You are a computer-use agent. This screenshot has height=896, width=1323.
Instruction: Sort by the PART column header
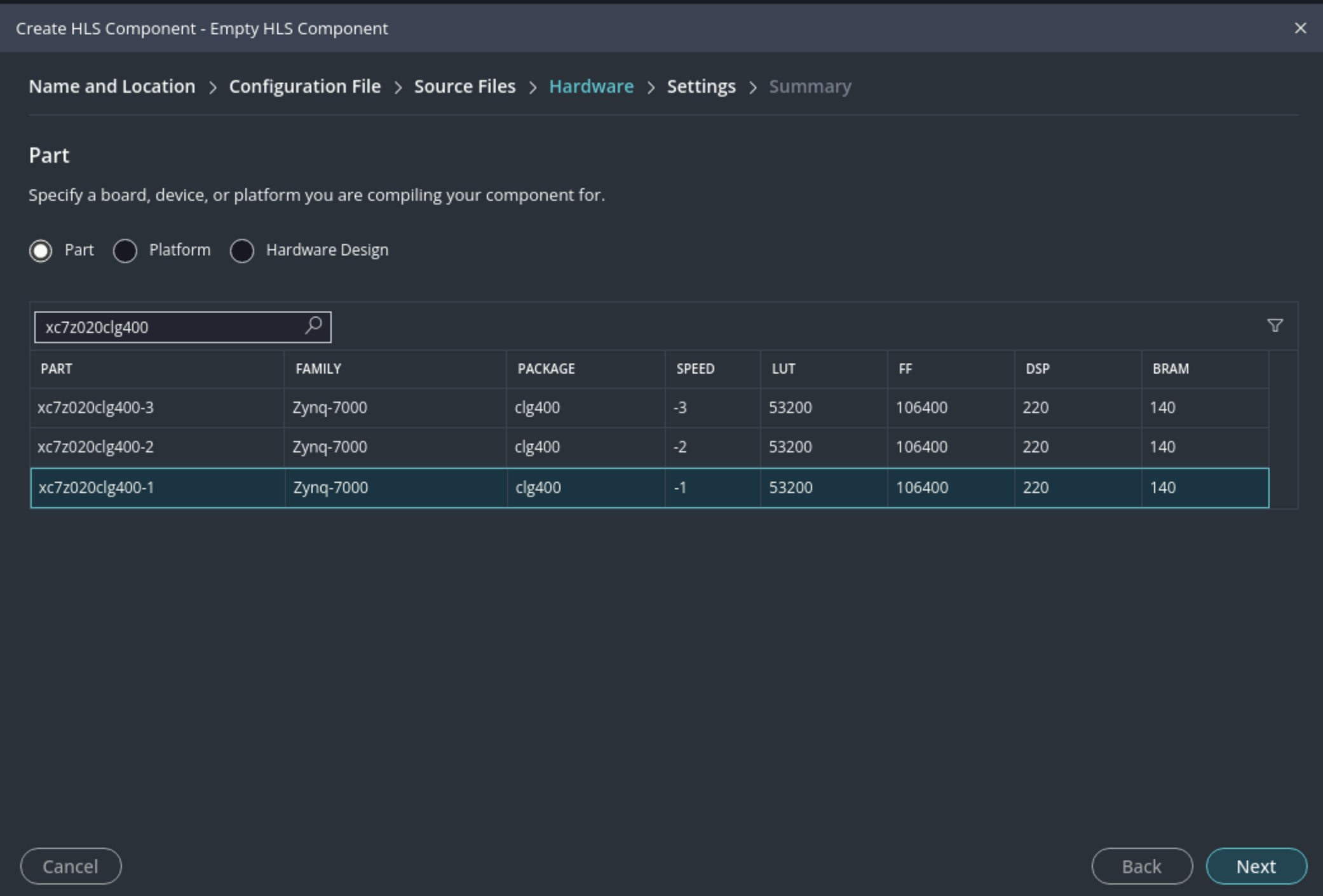click(x=157, y=369)
